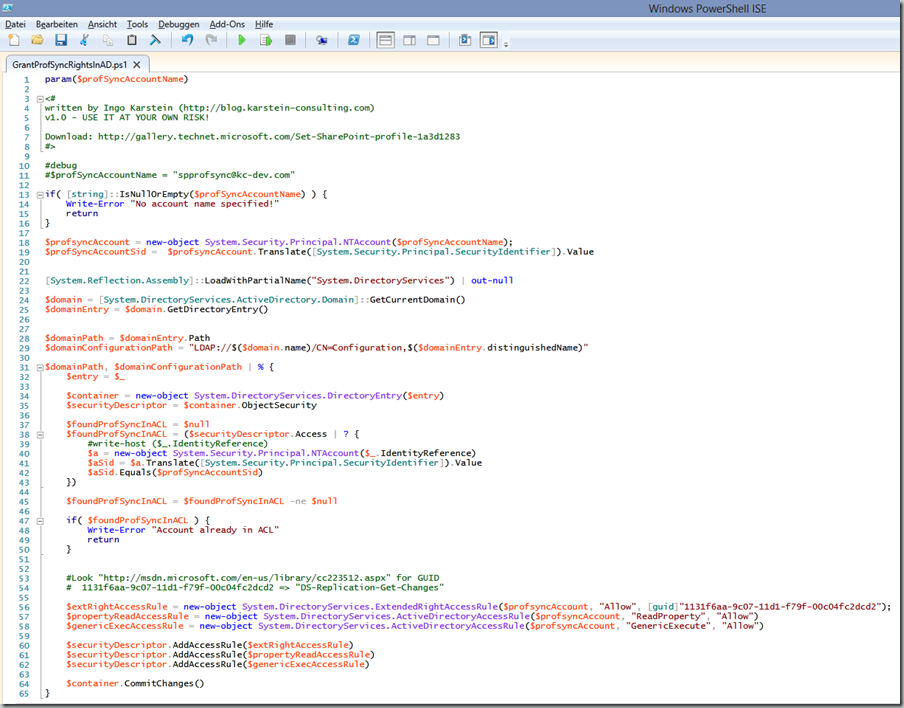Redo the last undone edit
This screenshot has width=904, height=708.
pyautogui.click(x=211, y=40)
